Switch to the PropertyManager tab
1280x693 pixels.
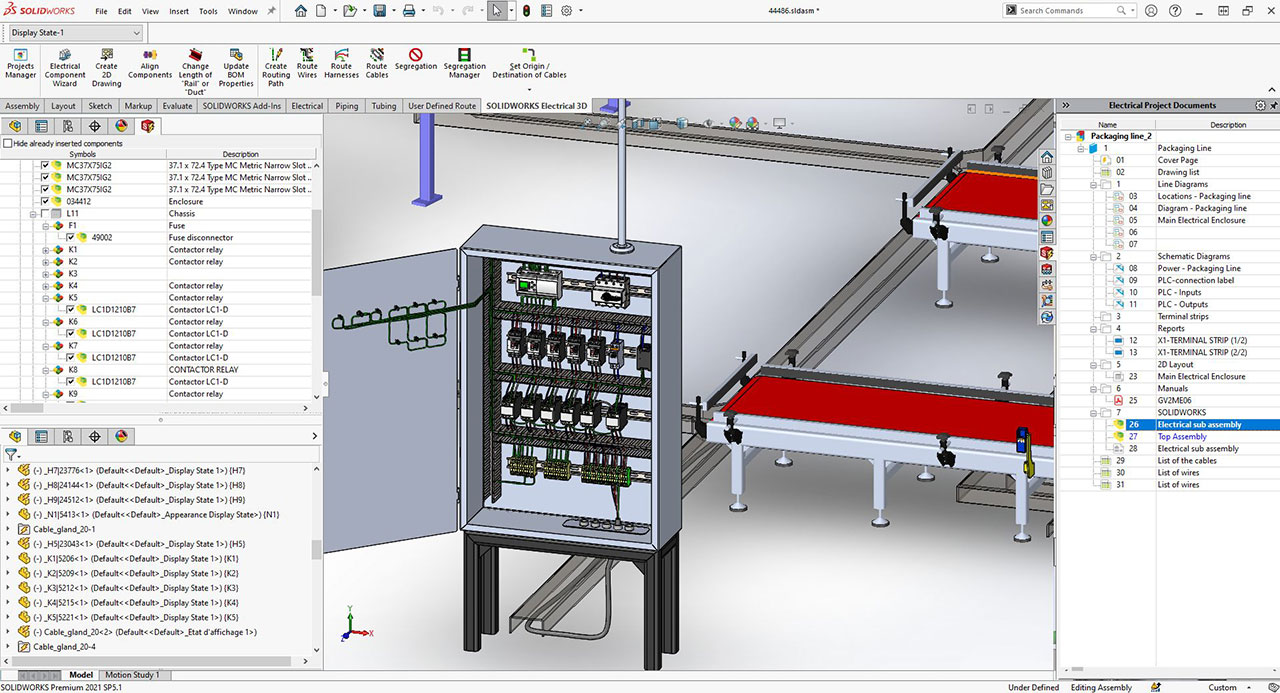pyautogui.click(x=41, y=126)
